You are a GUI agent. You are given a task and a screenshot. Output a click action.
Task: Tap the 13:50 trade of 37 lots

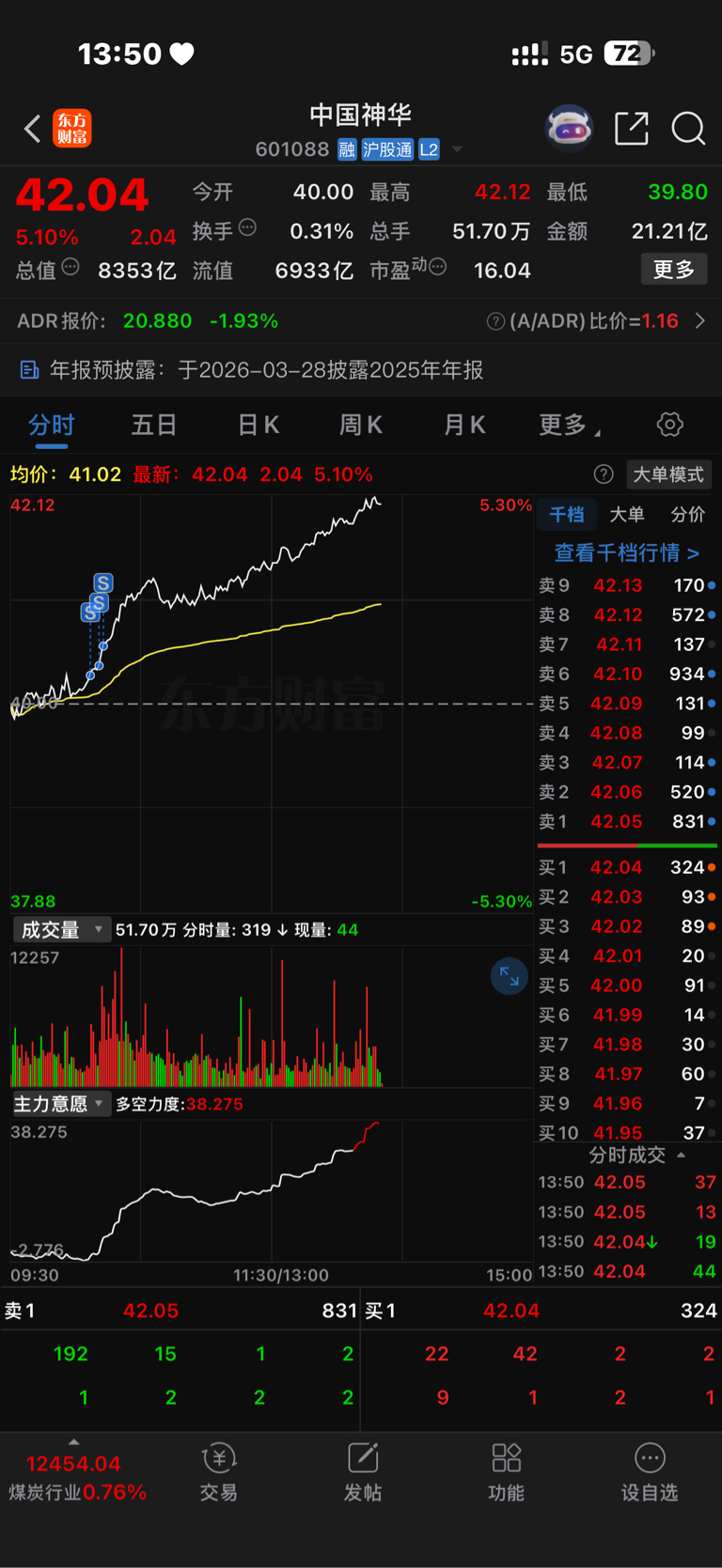pyautogui.click(x=627, y=1182)
